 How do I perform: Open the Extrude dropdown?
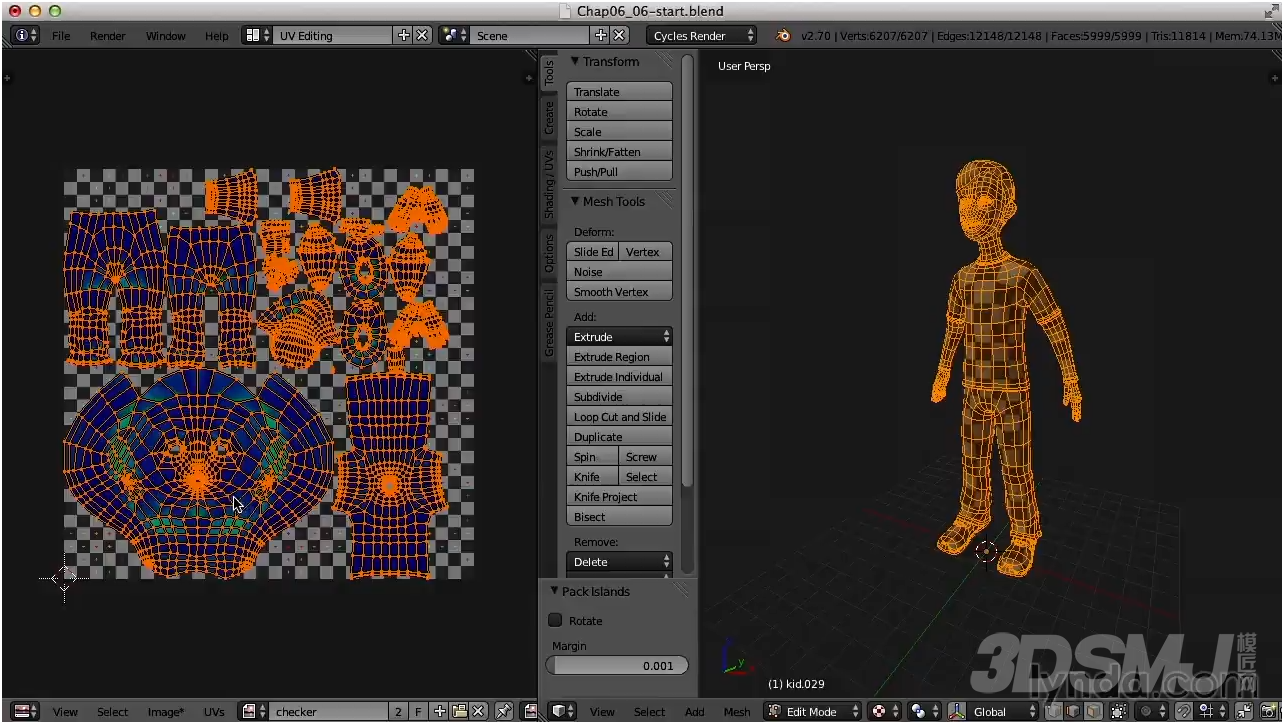619,337
